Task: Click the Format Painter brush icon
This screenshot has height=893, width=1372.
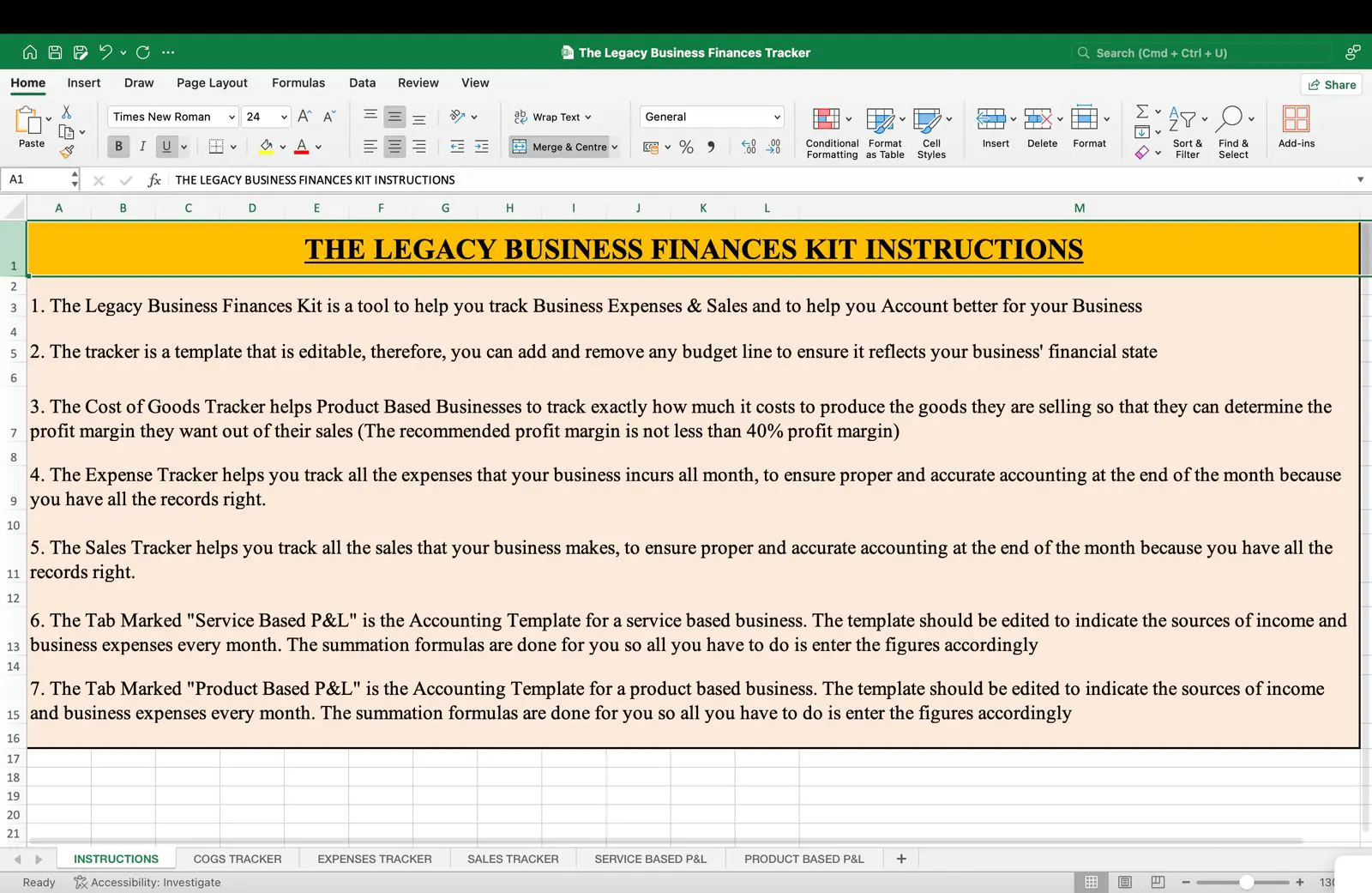Action: (x=67, y=152)
